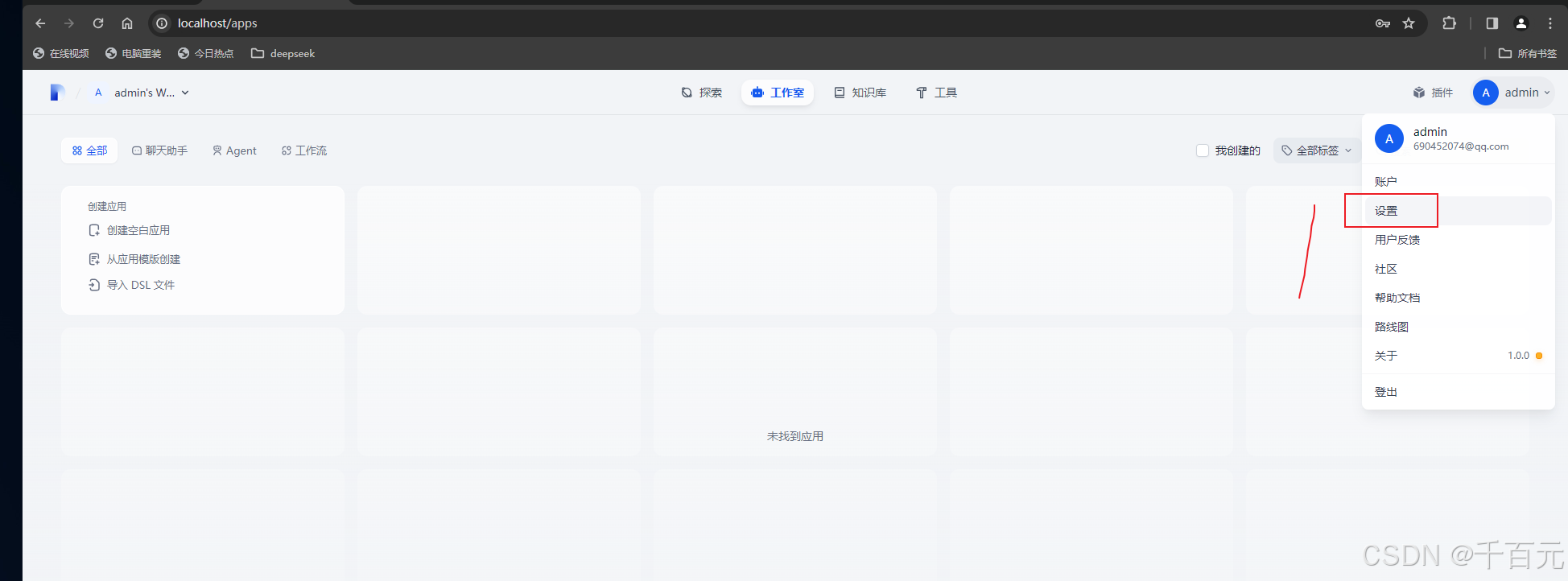The height and width of the screenshot is (581, 1568).
Task: Click the email 690452074@qq.com
Action: 1461,146
